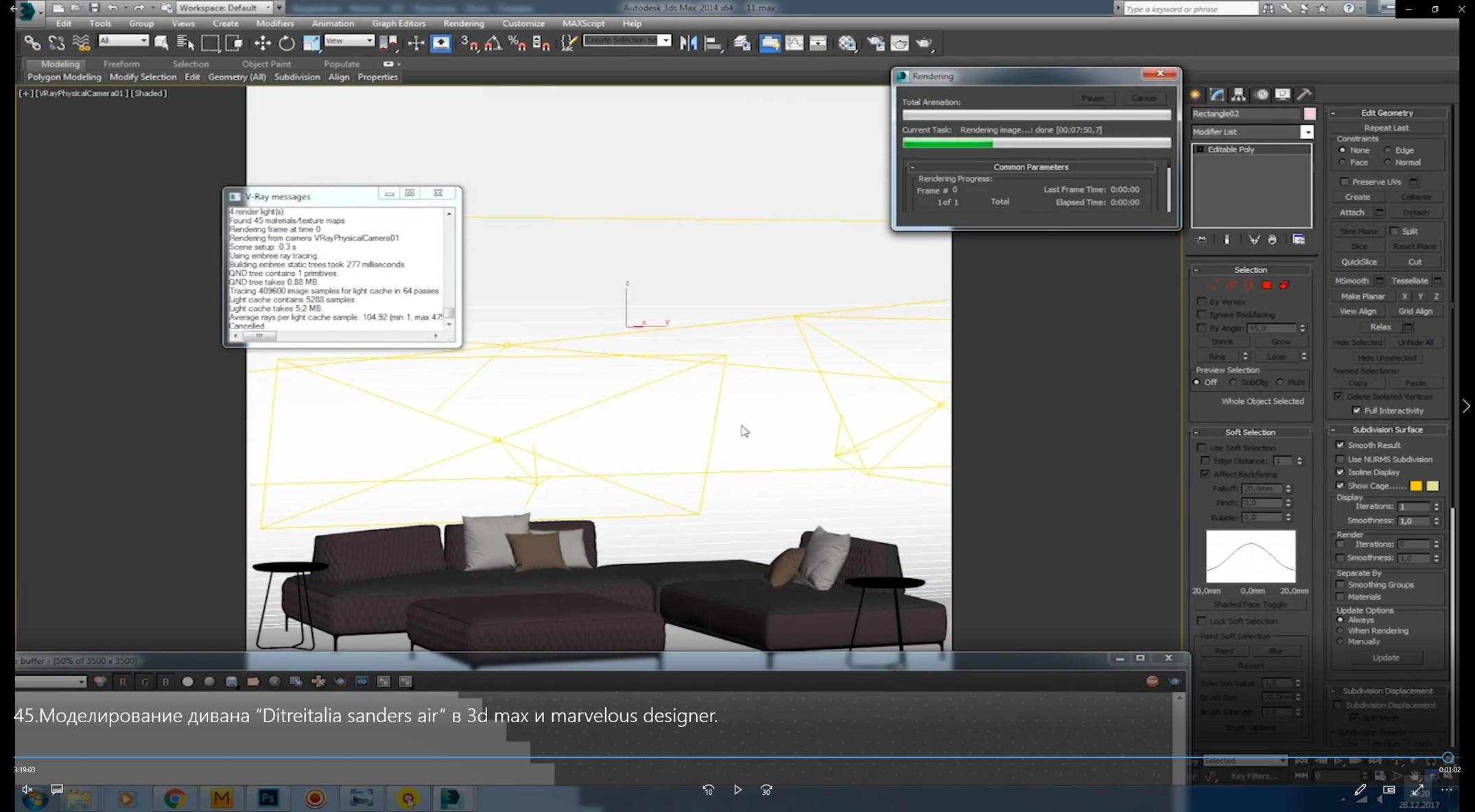Open Photoshop from the taskbar
This screenshot has height=812, width=1475.
tap(268, 798)
